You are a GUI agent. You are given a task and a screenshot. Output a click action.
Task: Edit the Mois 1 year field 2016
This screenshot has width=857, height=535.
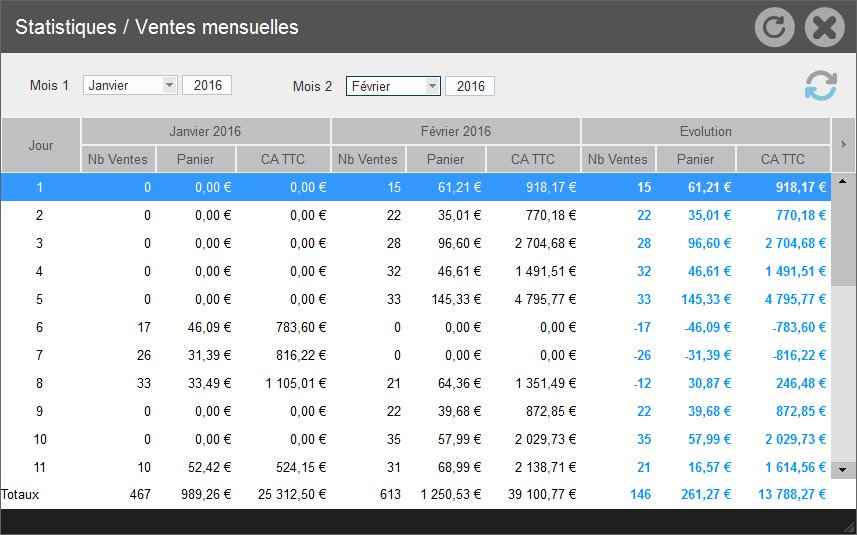207,86
